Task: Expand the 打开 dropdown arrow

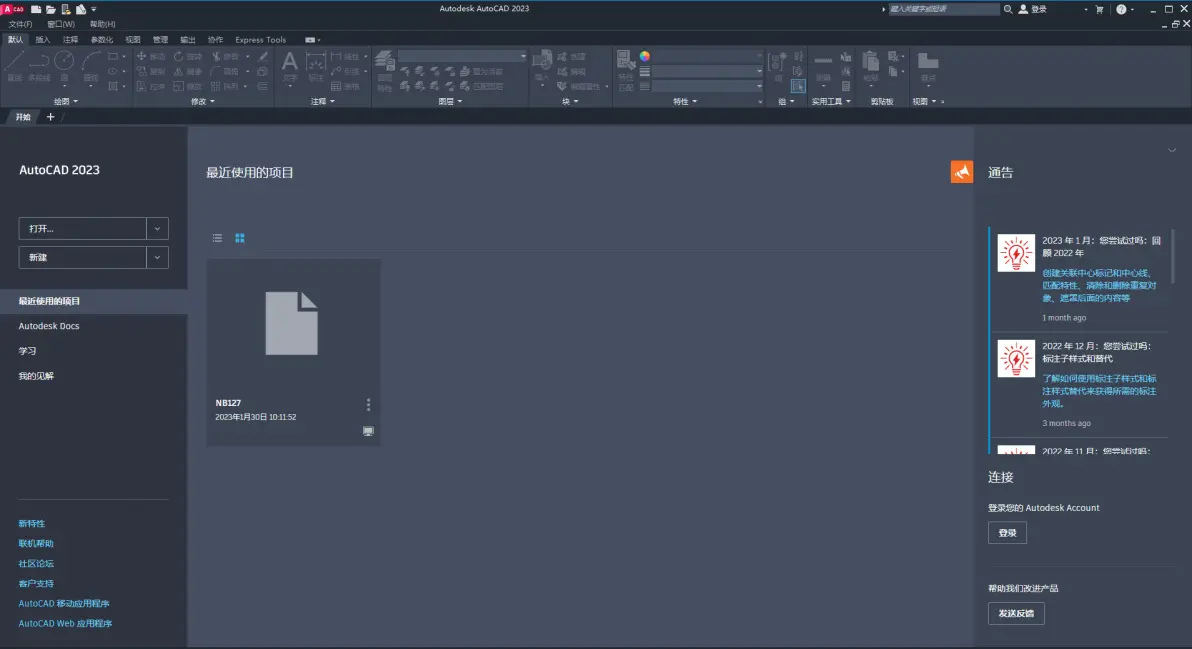Action: [x=157, y=228]
